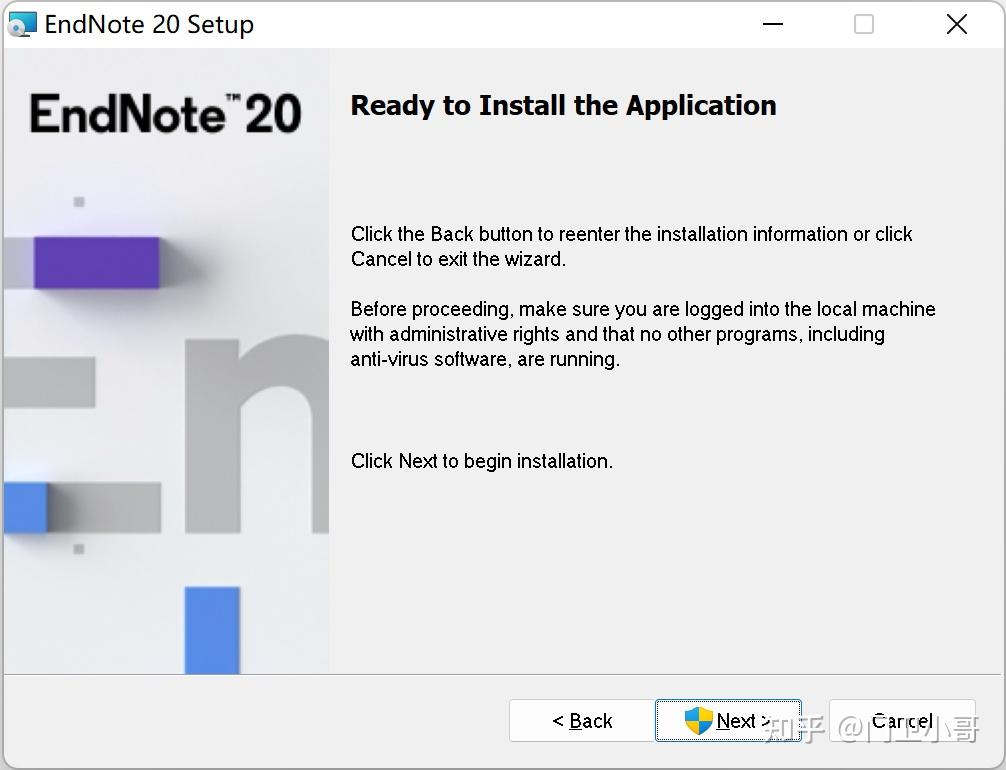Image resolution: width=1006 pixels, height=770 pixels.
Task: Click the focused border around the Next button
Action: pos(728,700)
